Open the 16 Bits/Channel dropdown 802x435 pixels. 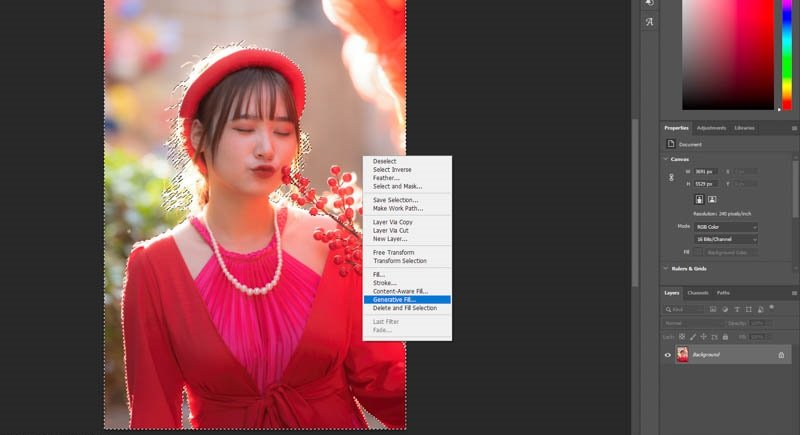(x=725, y=240)
